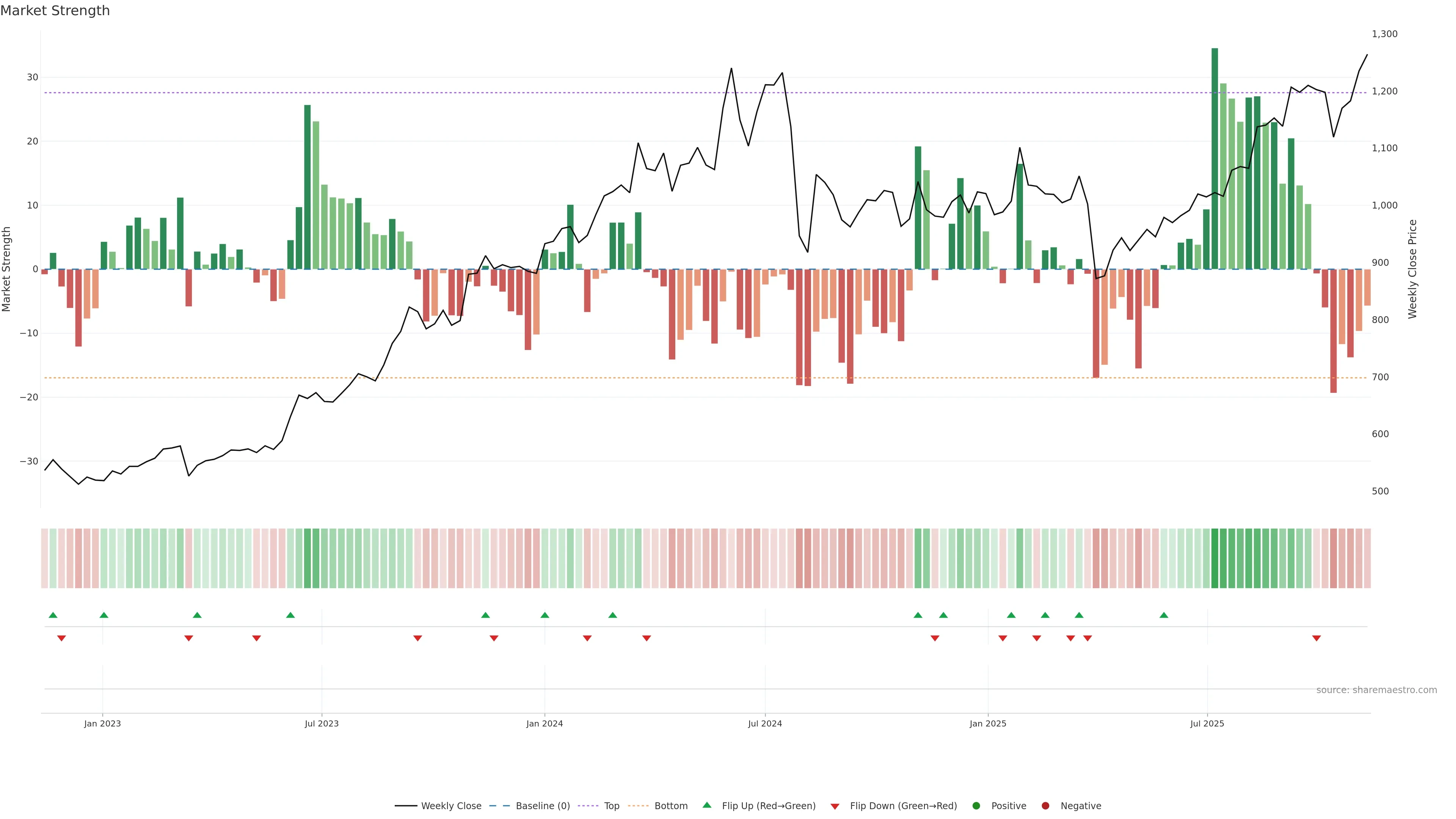Click the 1,300 price axis label
1456x819 pixels.
(1384, 35)
